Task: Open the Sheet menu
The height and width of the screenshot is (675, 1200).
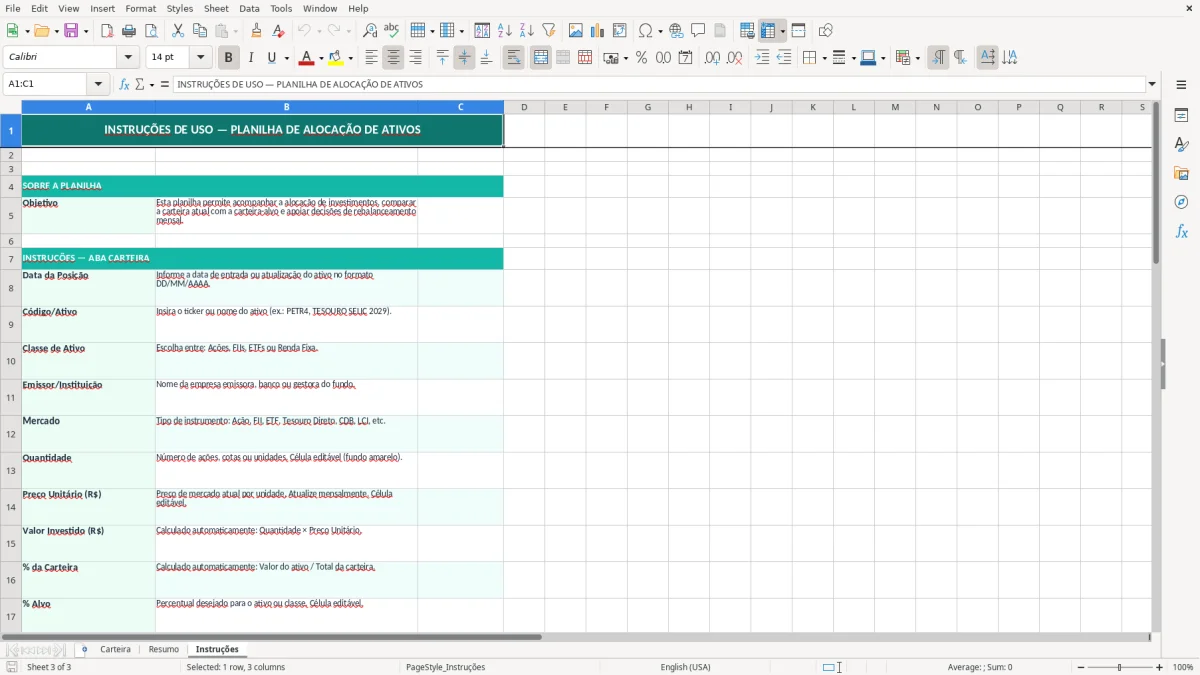Action: pos(216,8)
